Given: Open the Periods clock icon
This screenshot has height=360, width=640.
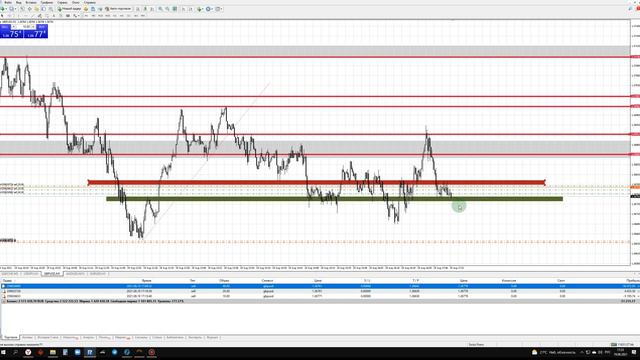Looking at the screenshot, I should (x=208, y=9).
